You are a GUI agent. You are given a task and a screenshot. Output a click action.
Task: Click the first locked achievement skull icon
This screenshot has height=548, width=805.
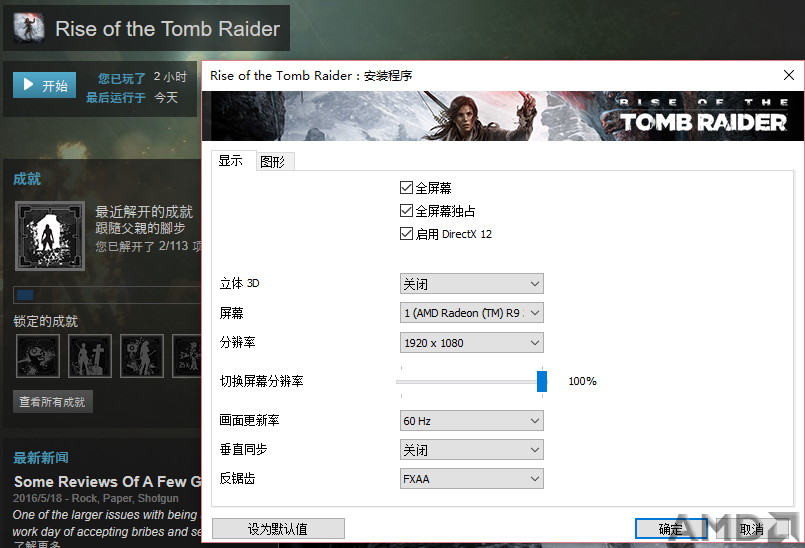pos(38,356)
